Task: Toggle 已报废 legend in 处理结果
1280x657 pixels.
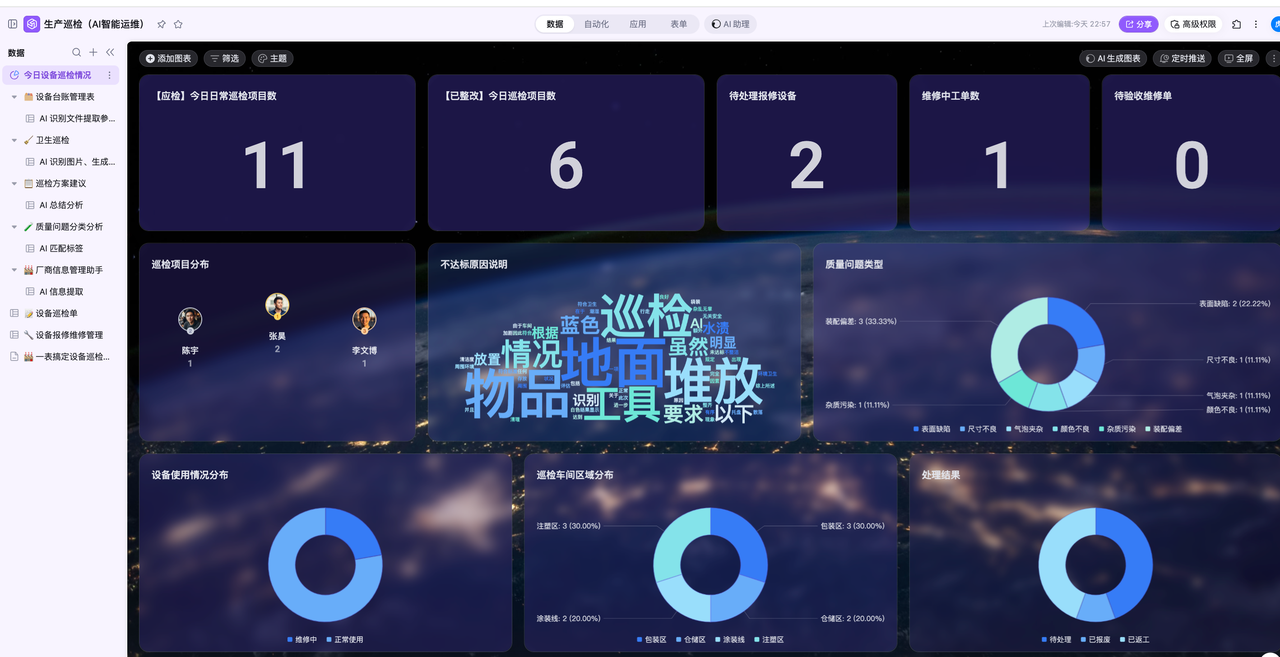Action: (x=1095, y=639)
